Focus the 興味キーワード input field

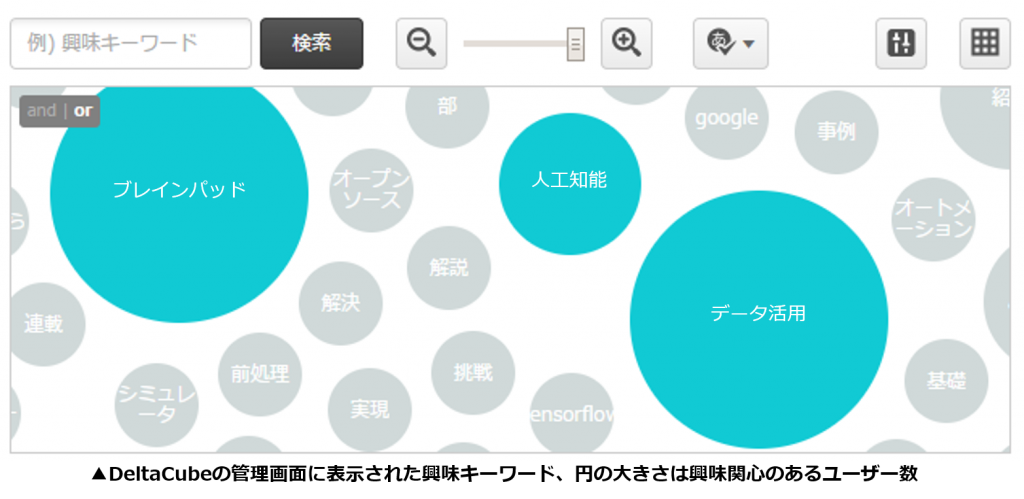[x=130, y=43]
